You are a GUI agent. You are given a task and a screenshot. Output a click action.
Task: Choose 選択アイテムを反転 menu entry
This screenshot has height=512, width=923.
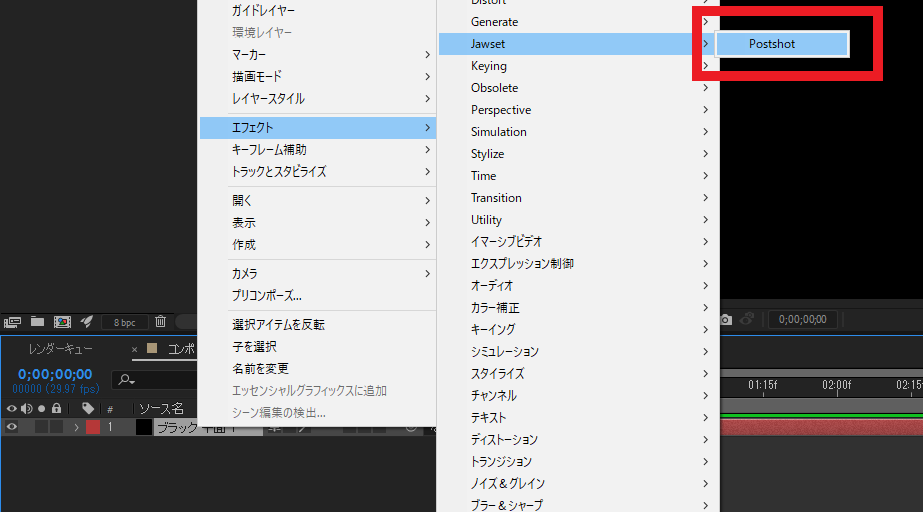click(x=318, y=325)
